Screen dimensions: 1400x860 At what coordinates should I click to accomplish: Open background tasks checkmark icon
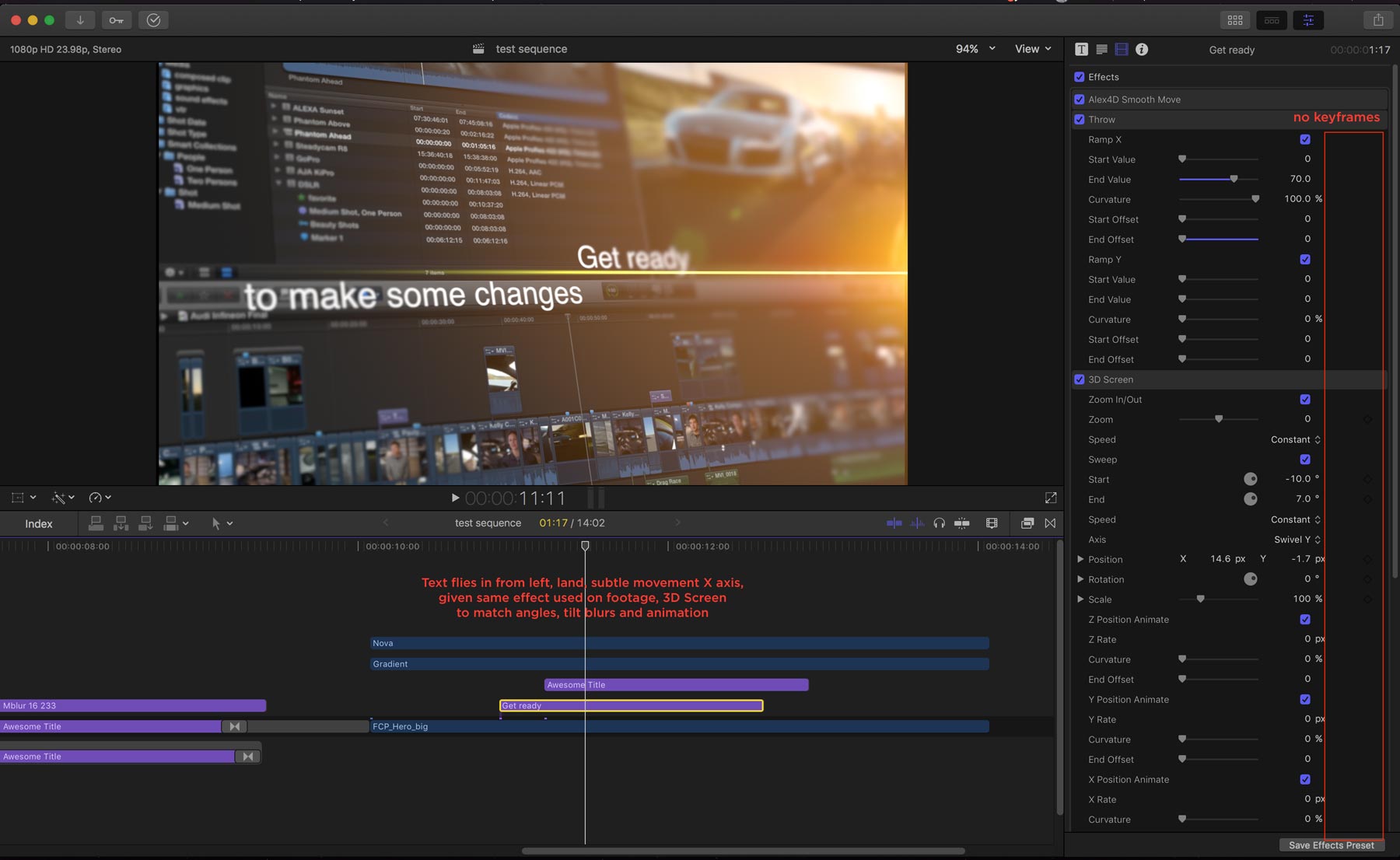coord(153,20)
